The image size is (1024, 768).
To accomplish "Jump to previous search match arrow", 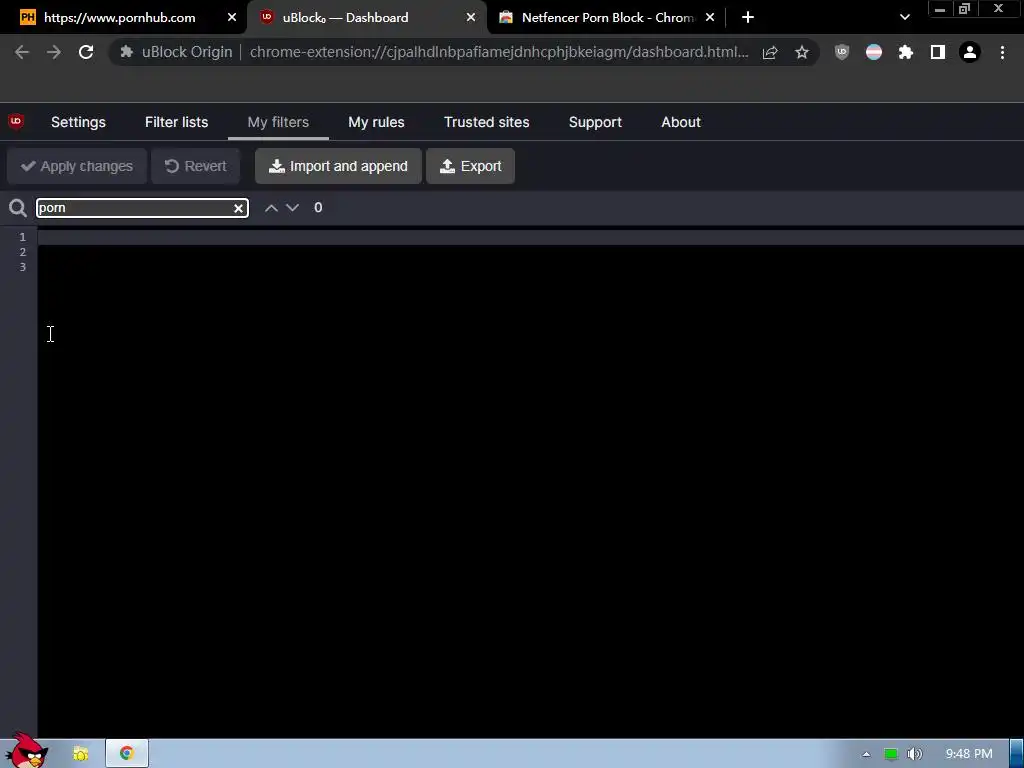I will coord(271,208).
